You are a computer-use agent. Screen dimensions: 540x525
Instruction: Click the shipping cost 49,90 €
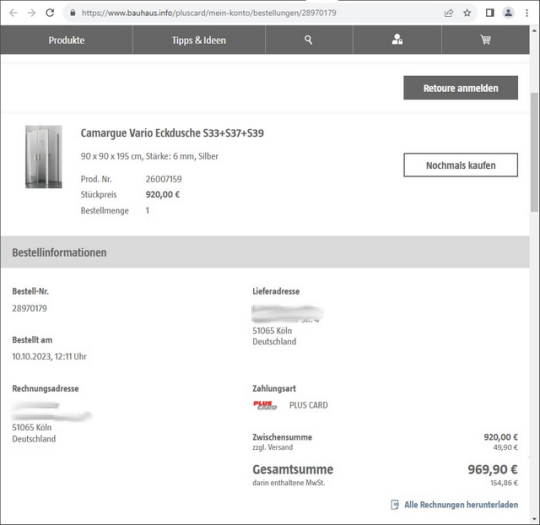(x=506, y=447)
